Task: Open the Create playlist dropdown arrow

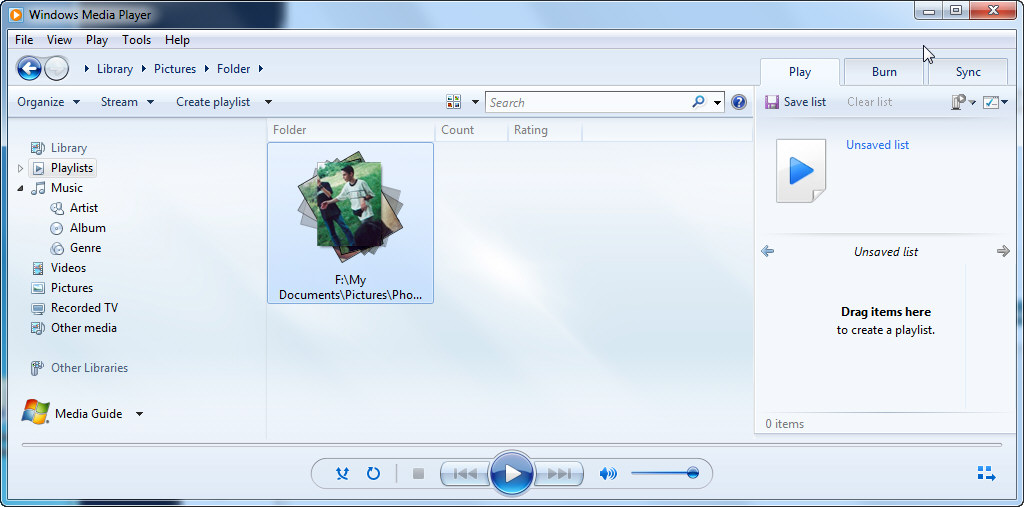Action: tap(268, 102)
